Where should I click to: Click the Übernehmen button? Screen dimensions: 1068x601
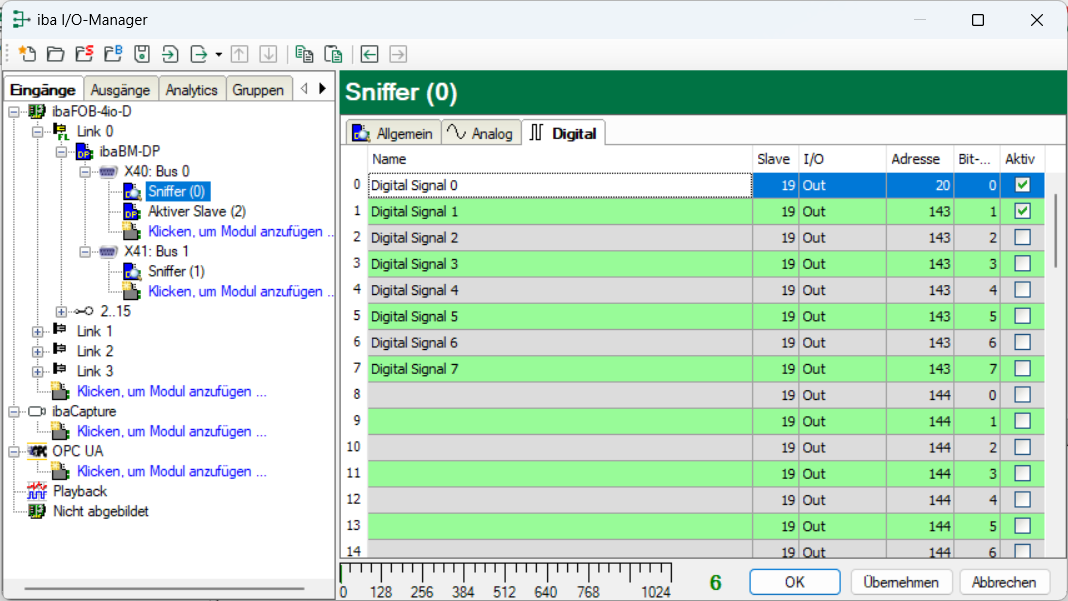[x=900, y=582]
